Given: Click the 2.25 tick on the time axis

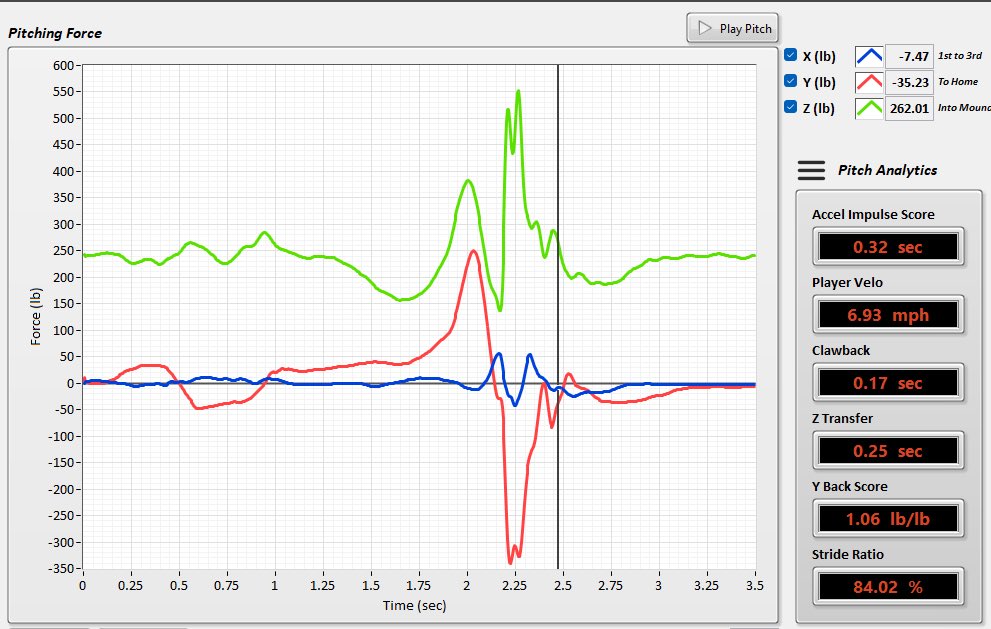Looking at the screenshot, I should point(514,585).
